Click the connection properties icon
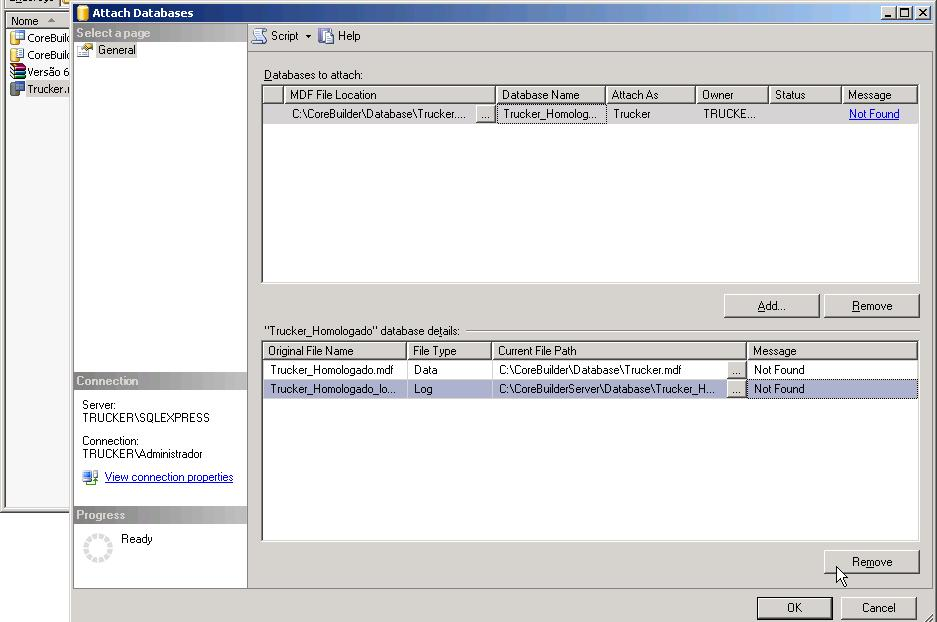Viewport: 937px width, 622px height. (90, 477)
